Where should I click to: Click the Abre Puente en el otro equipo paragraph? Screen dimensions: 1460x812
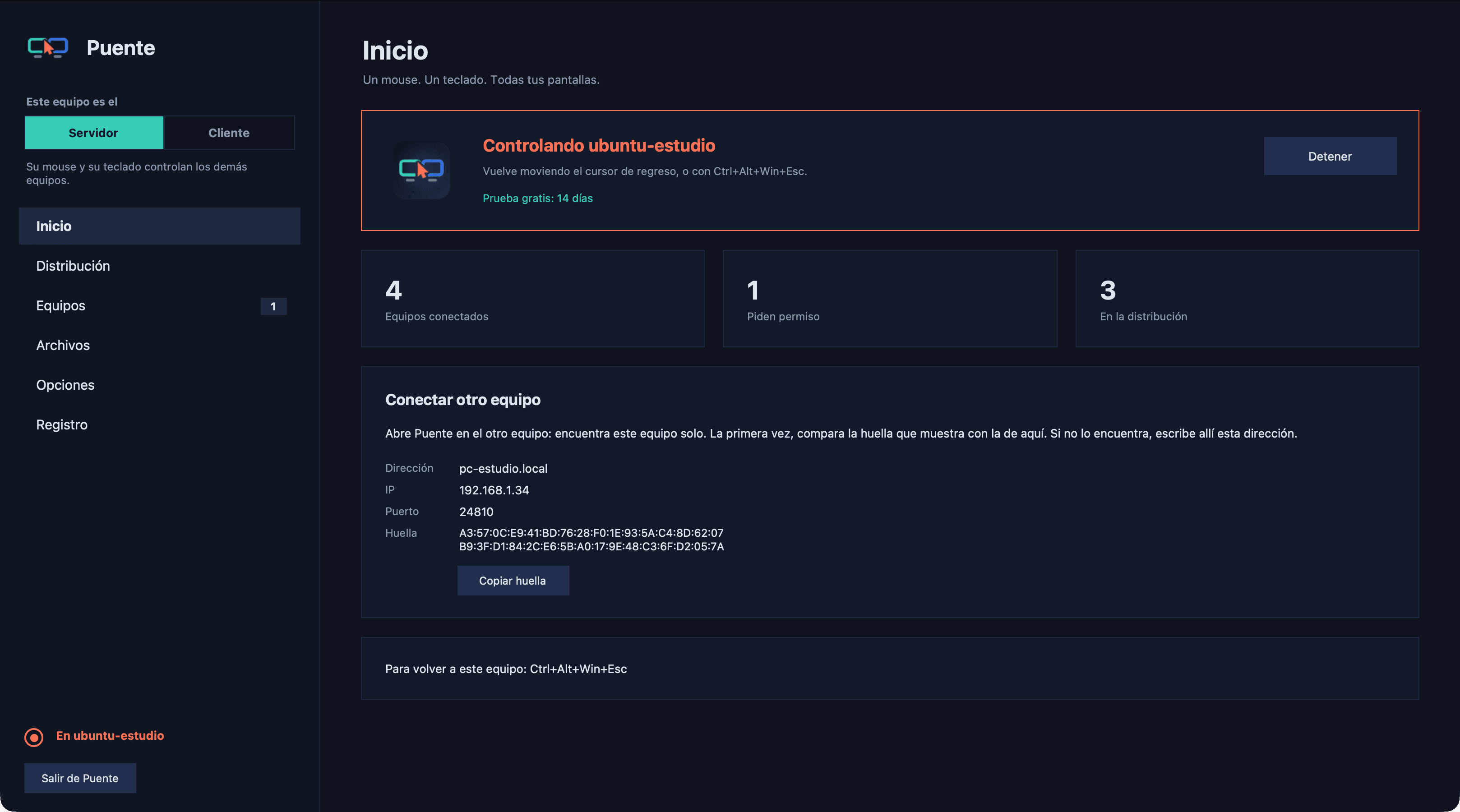841,434
